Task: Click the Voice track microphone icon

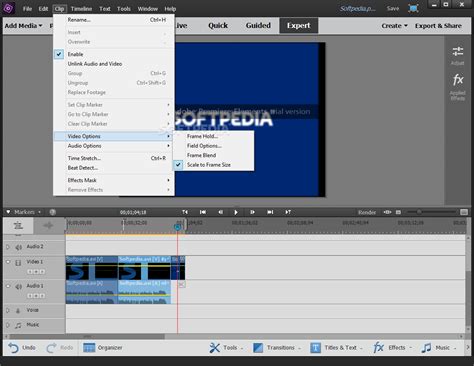Action: [x=18, y=311]
